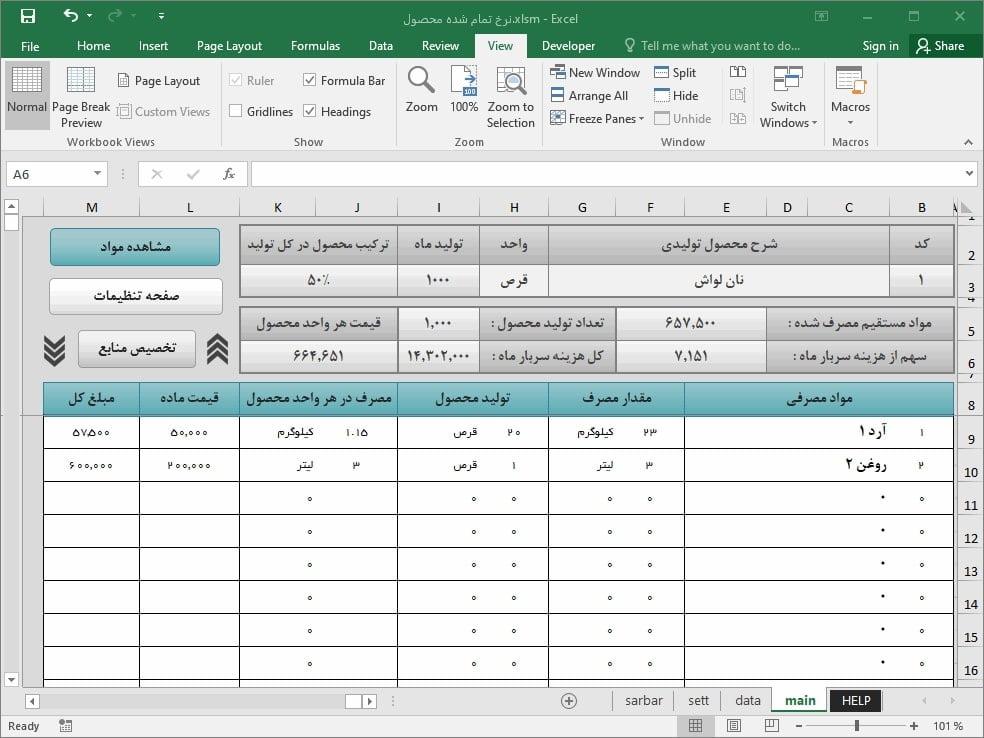Open a New Window

[595, 73]
